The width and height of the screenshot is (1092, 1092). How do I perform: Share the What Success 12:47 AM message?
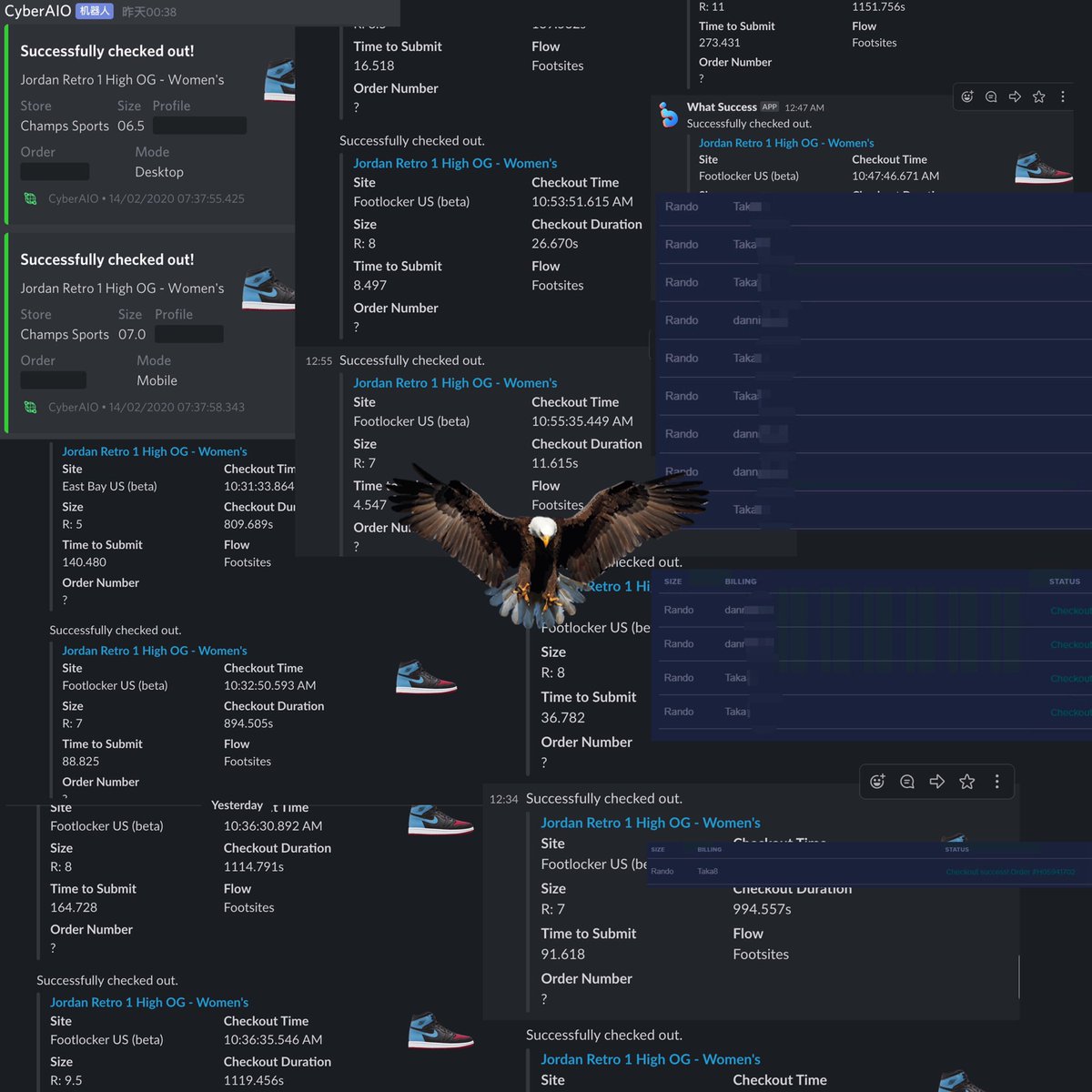click(1015, 96)
